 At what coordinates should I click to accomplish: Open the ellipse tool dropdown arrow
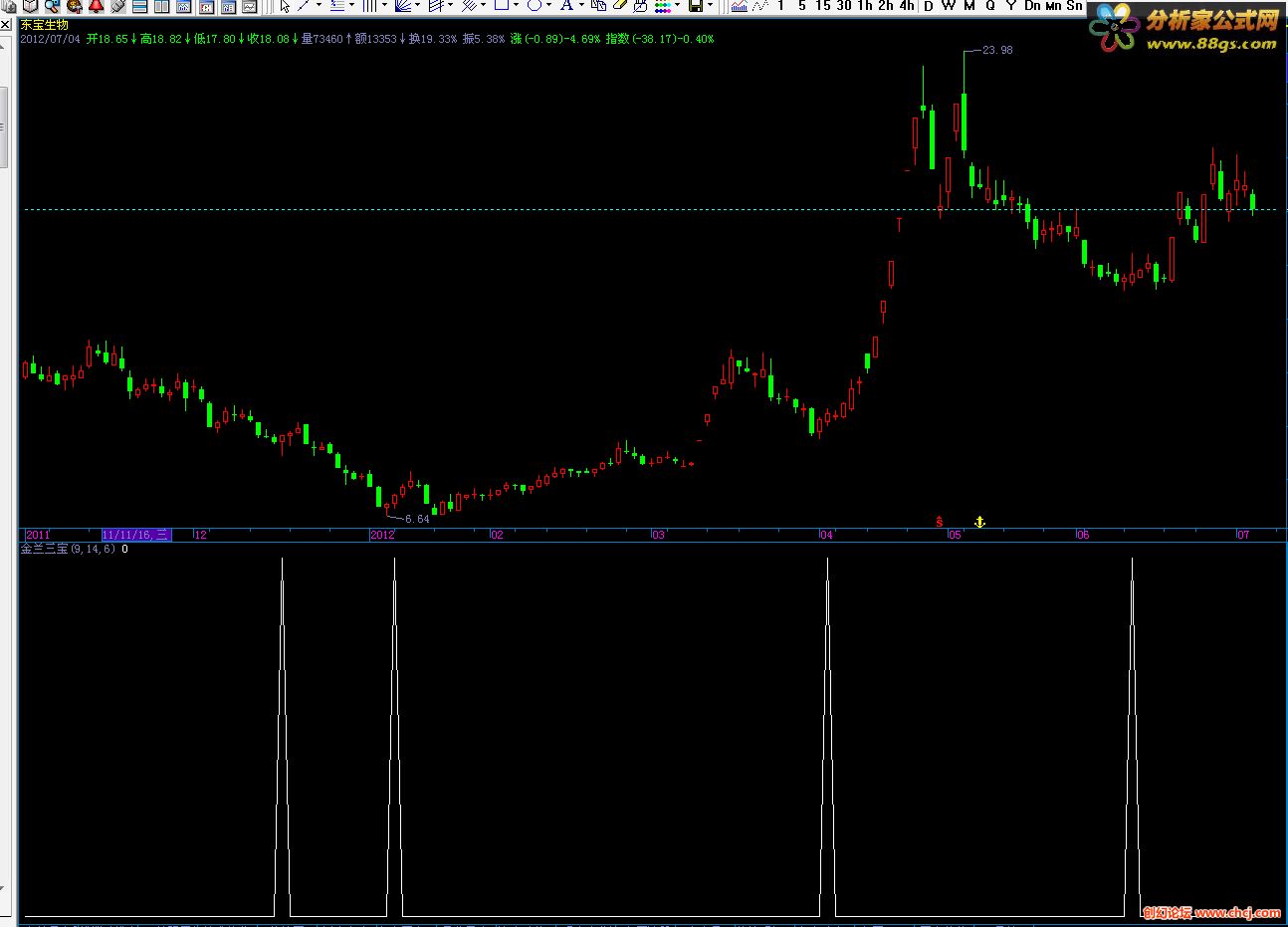[x=549, y=5]
